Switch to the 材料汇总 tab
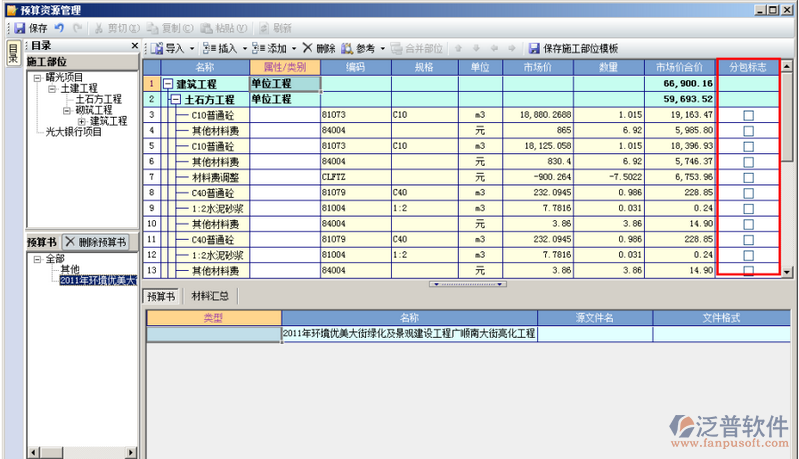Screen dimensions: 799x459 210,296
